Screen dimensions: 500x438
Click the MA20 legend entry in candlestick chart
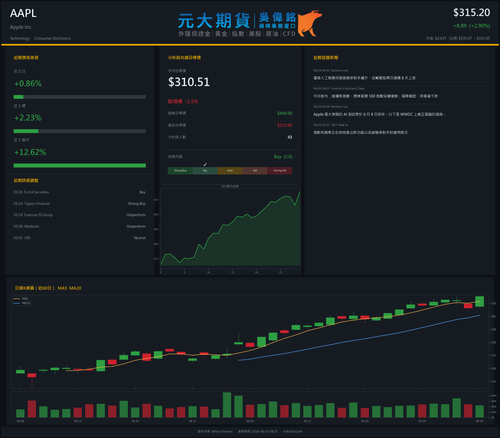(22, 303)
